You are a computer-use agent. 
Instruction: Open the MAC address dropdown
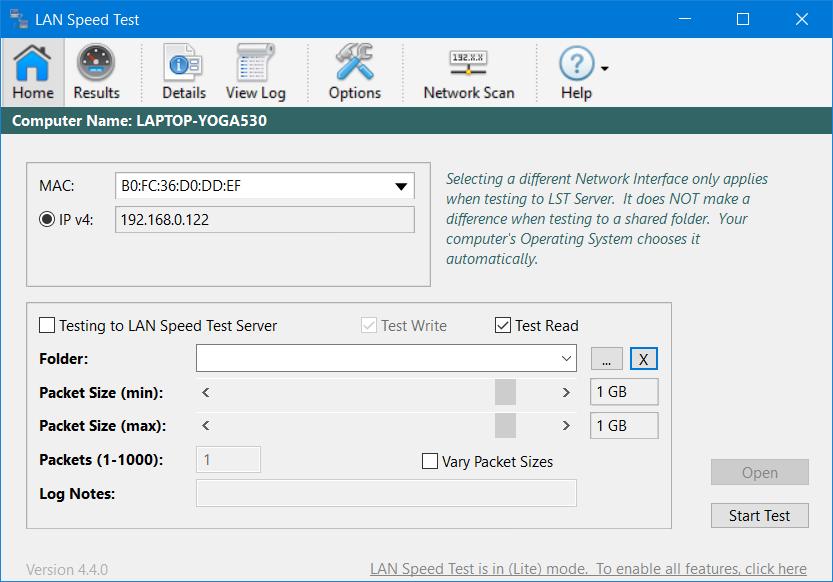pos(401,186)
